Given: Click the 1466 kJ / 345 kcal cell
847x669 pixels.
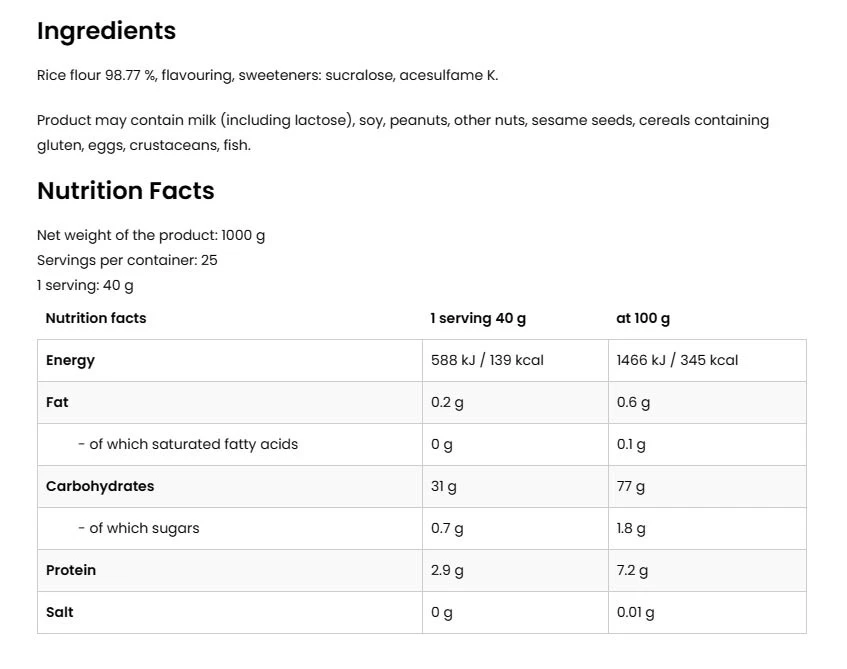Looking at the screenshot, I should (x=677, y=360).
